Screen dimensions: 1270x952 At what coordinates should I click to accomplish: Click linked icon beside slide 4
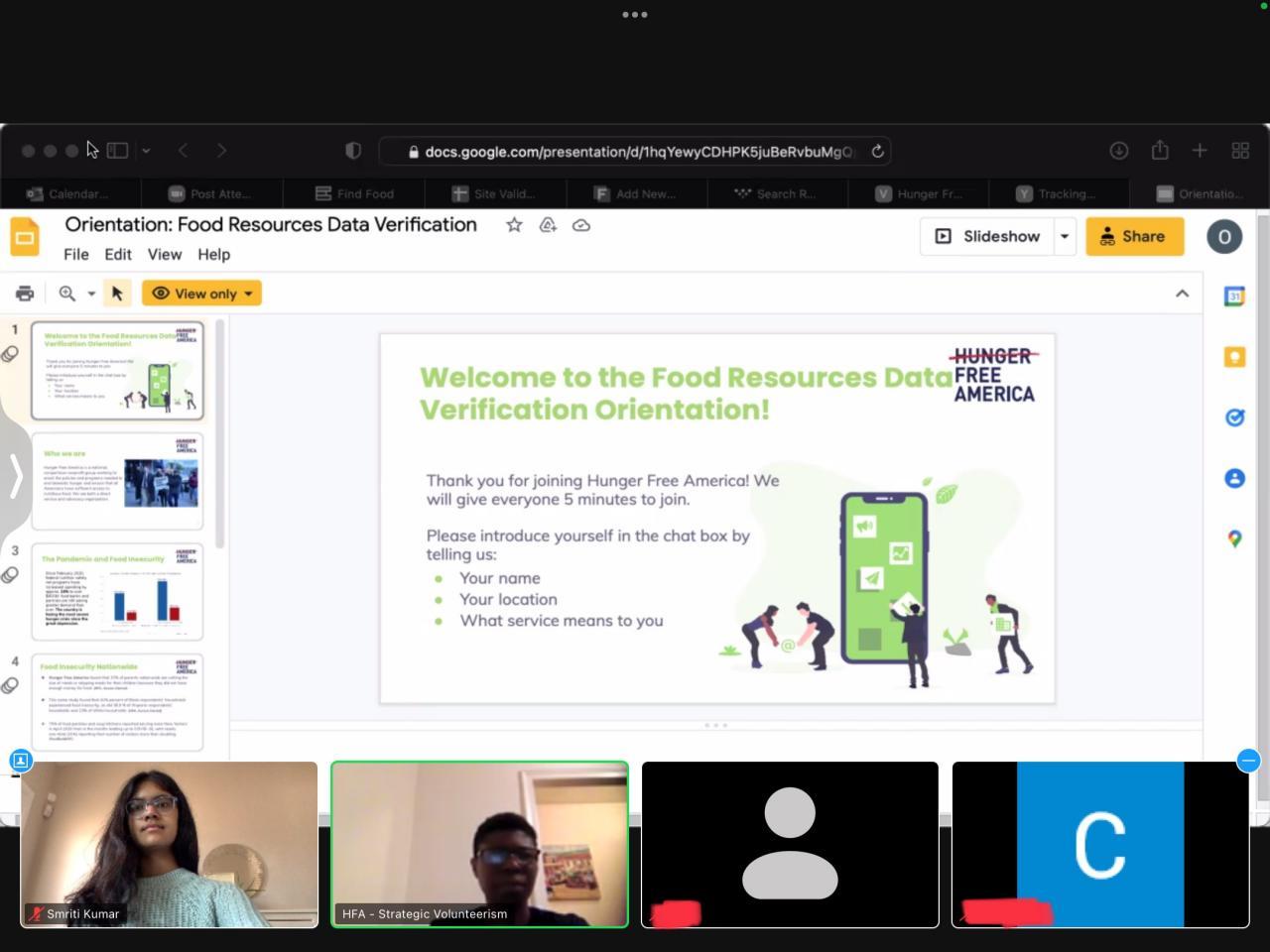tap(10, 685)
